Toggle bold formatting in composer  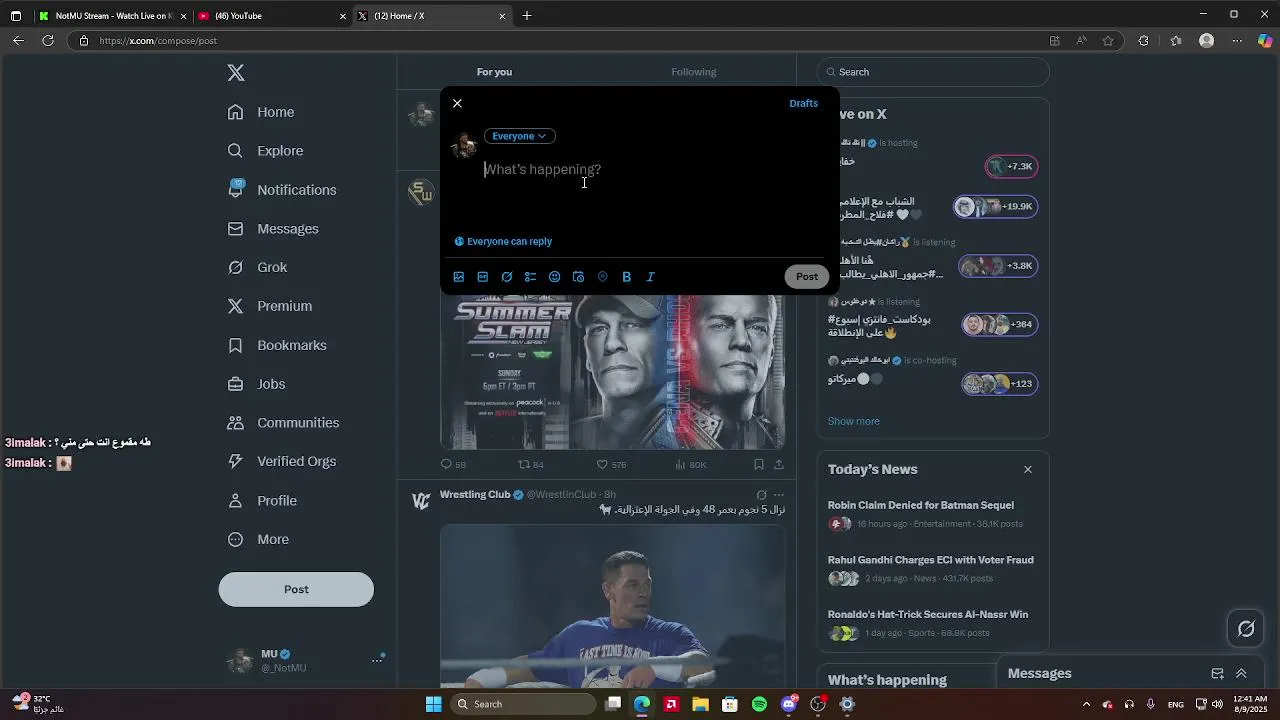pyautogui.click(x=627, y=277)
